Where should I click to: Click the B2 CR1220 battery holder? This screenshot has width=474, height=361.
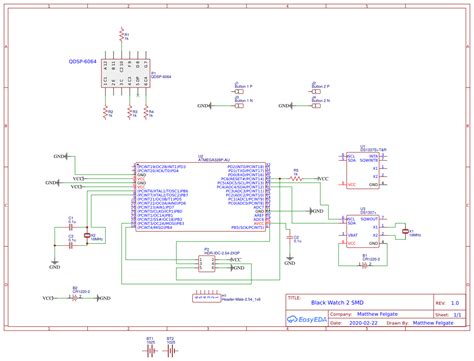coord(75,298)
